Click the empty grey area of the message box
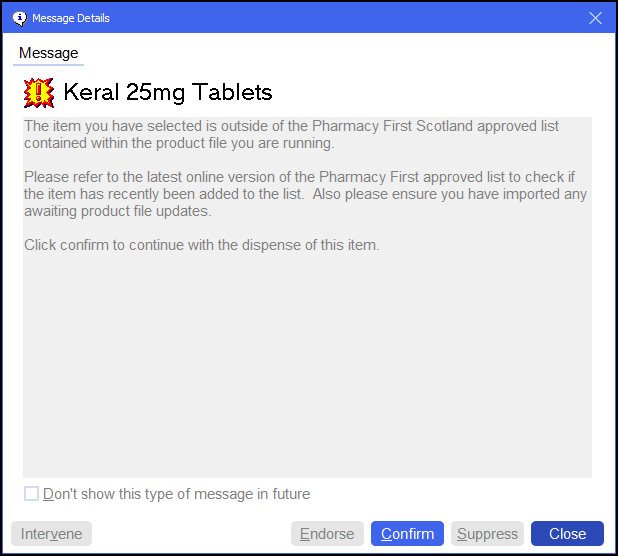Image resolution: width=618 pixels, height=556 pixels. click(307, 370)
